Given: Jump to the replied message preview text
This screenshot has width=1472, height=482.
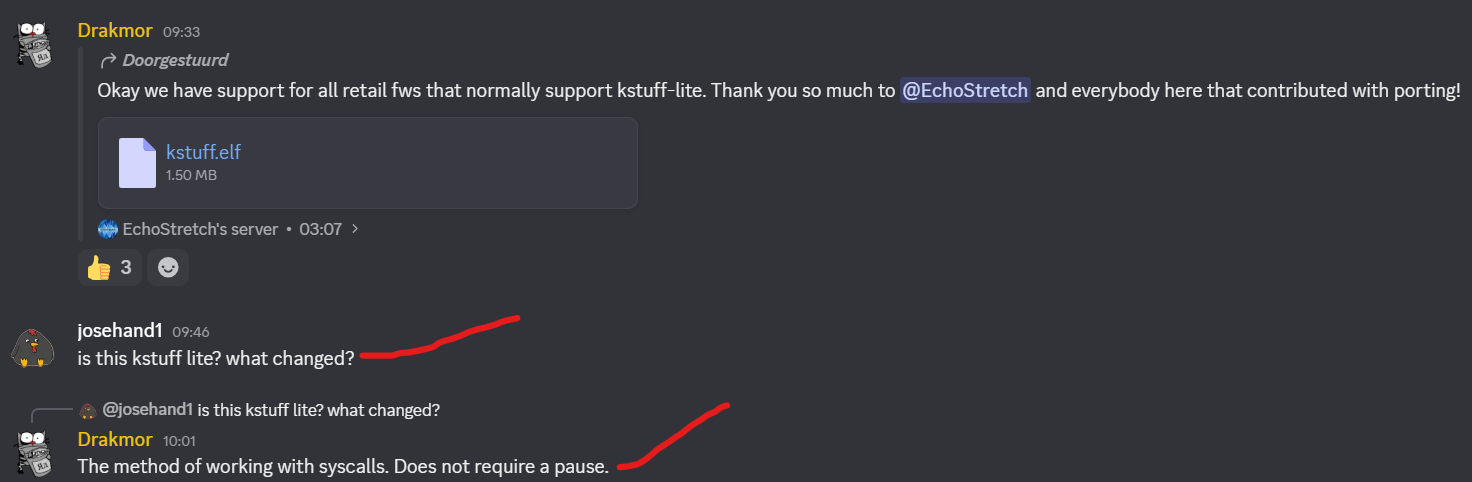Looking at the screenshot, I should (x=319, y=410).
